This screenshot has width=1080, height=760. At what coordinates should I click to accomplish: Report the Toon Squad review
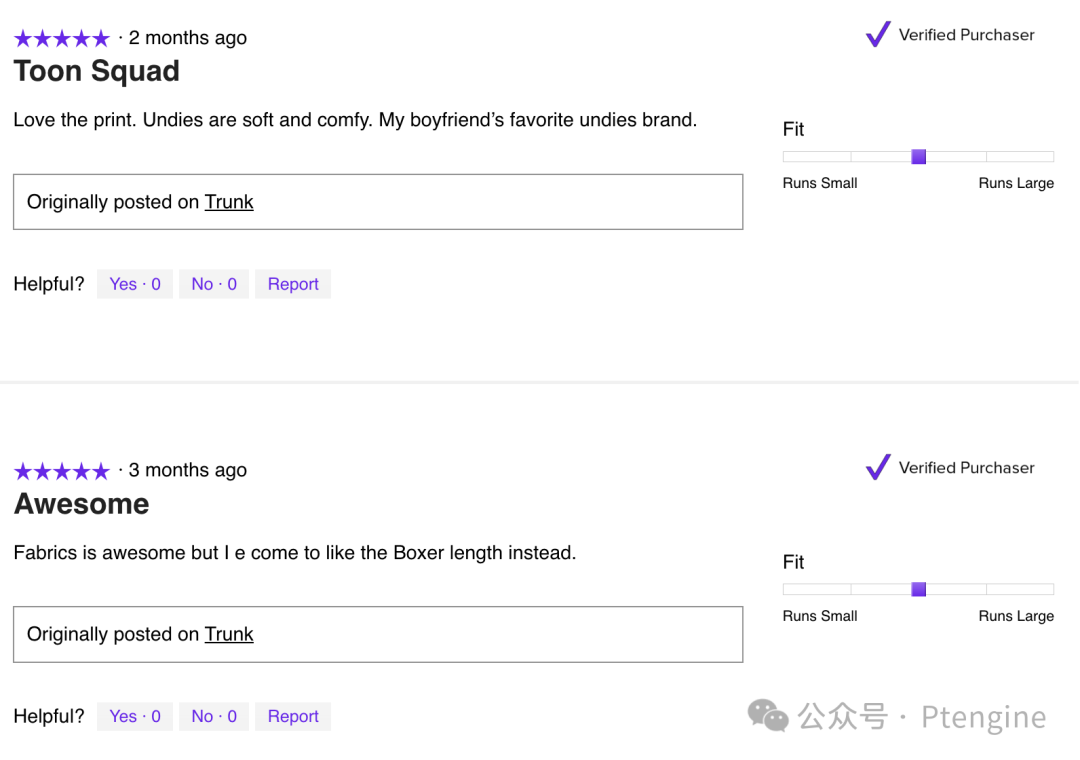(x=293, y=284)
